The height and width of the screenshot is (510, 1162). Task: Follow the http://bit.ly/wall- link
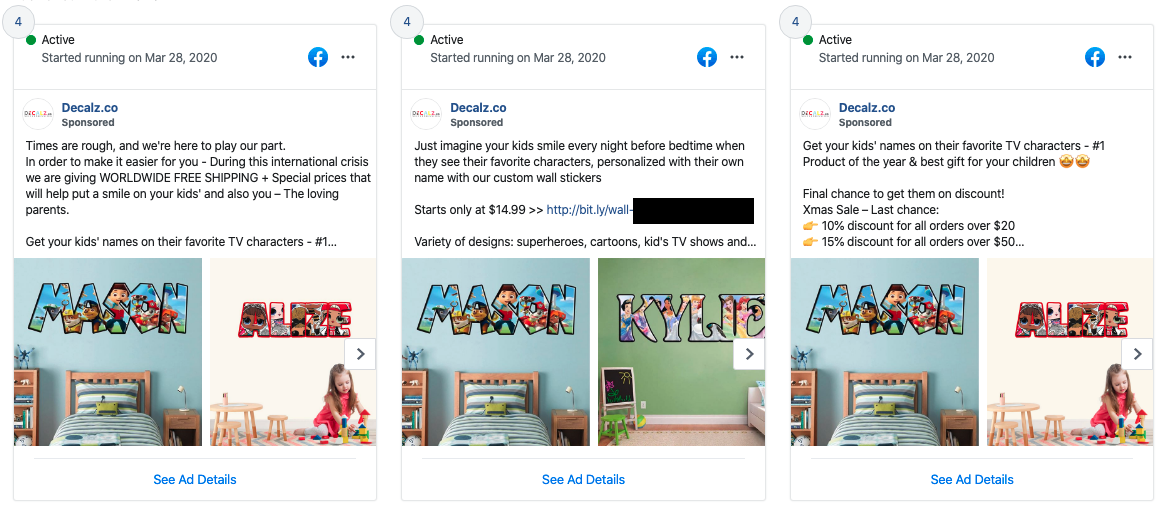tap(590, 210)
